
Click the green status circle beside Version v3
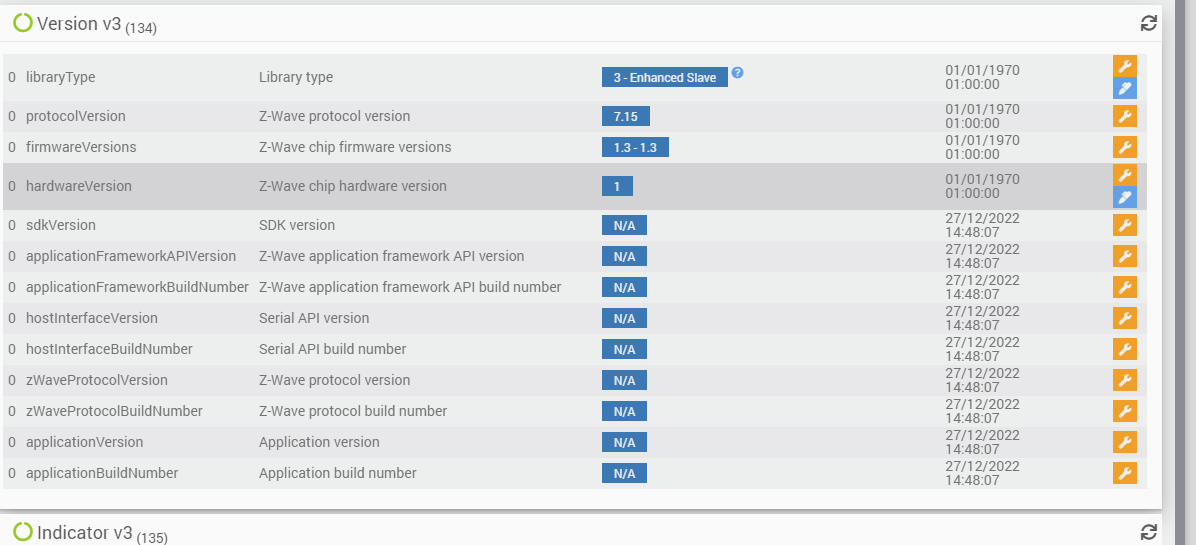(23, 23)
